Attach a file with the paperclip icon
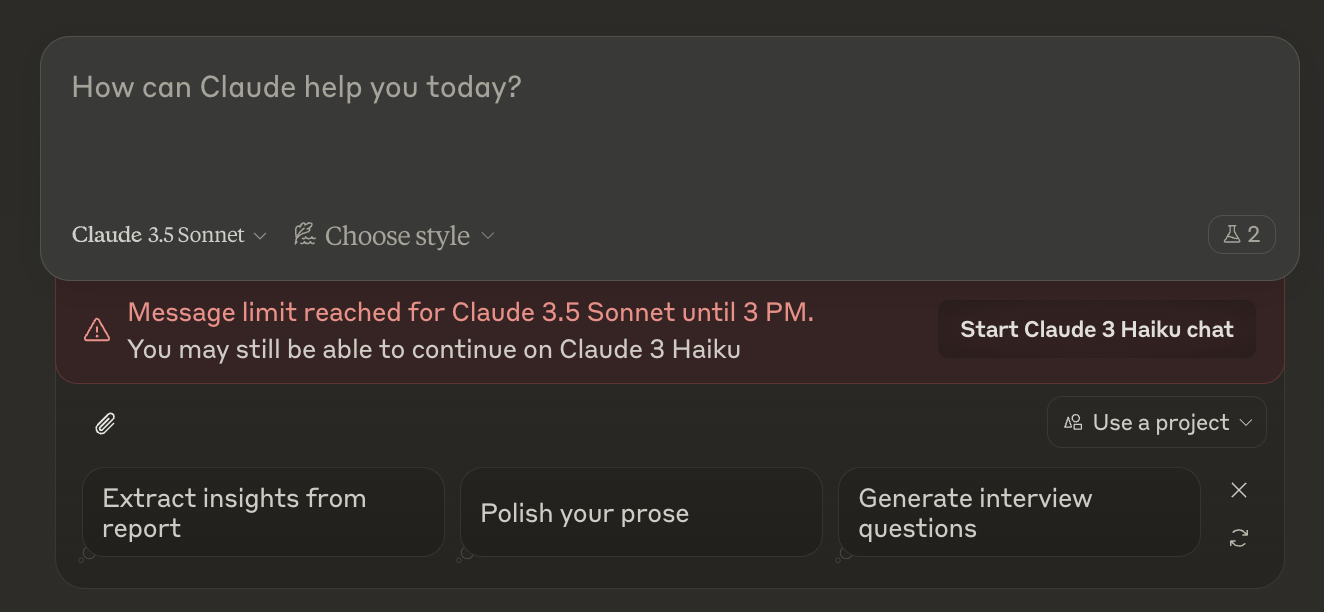 [x=105, y=424]
